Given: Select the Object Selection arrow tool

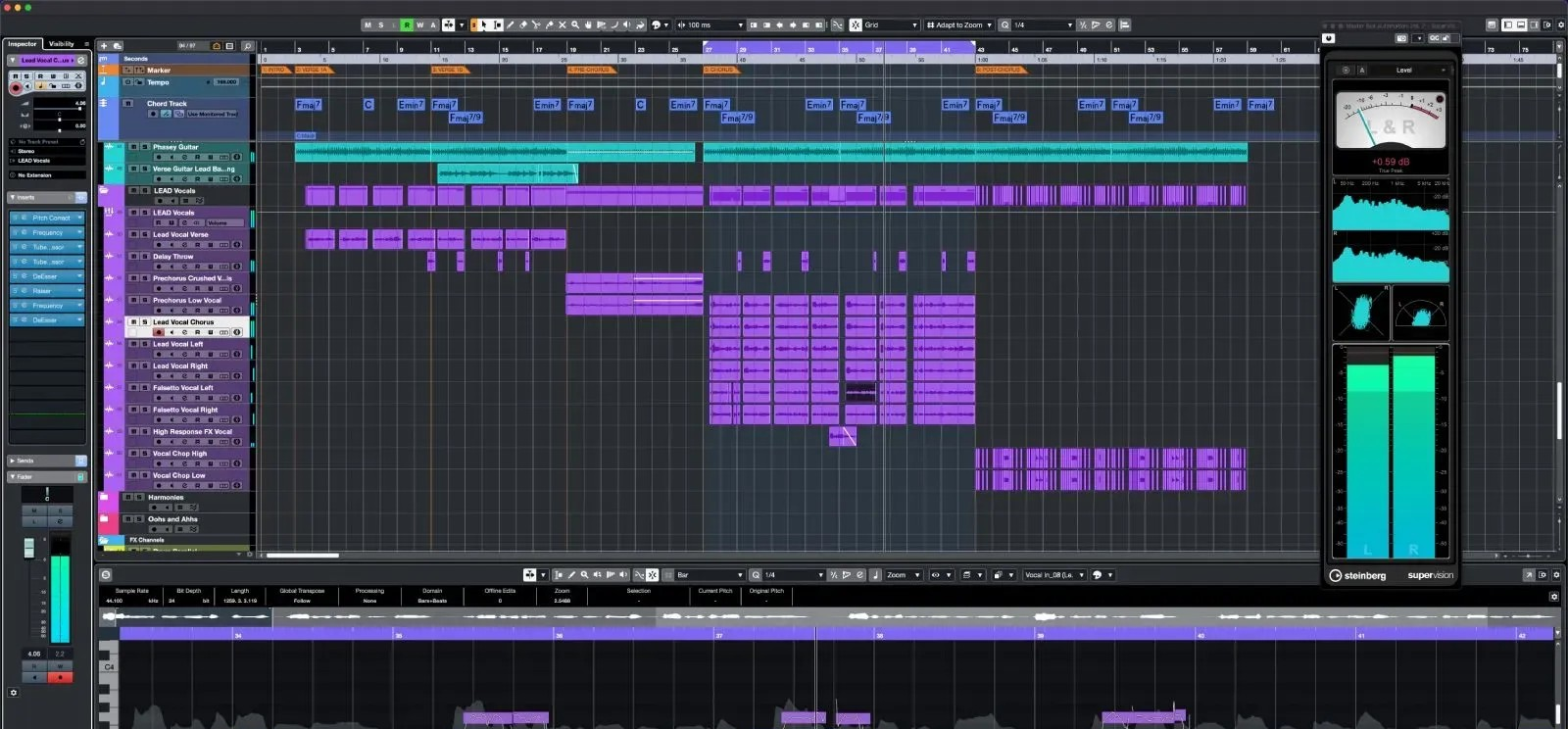Looking at the screenshot, I should 482,24.
